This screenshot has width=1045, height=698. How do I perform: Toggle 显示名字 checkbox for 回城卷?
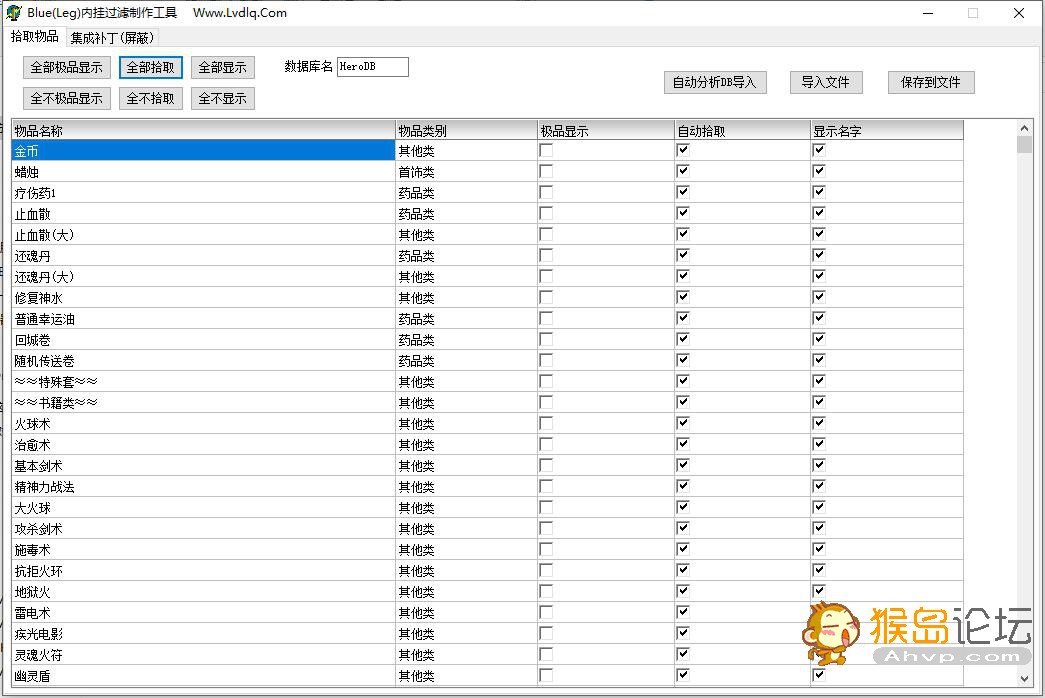click(819, 340)
